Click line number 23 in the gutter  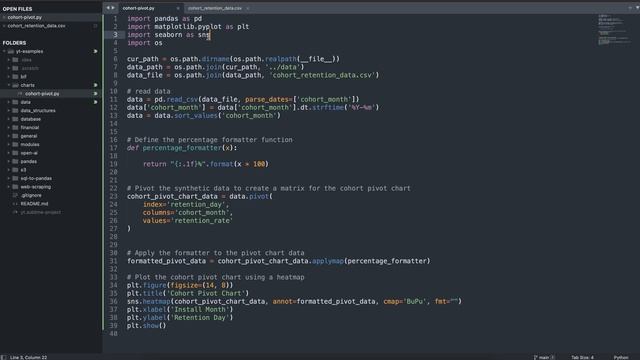113,196
